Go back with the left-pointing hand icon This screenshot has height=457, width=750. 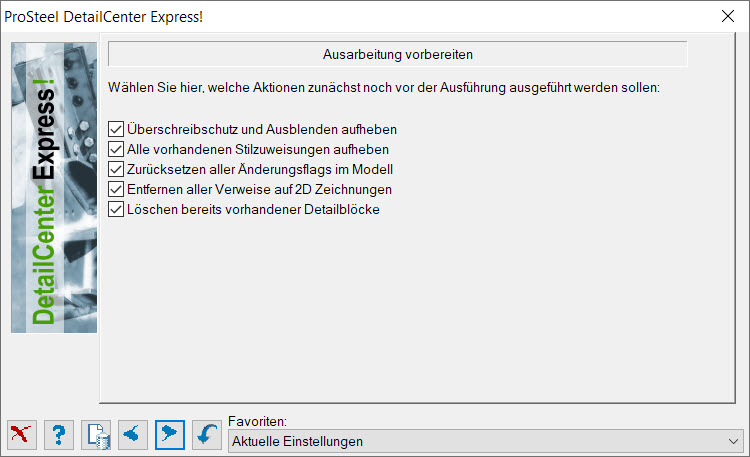tap(133, 435)
